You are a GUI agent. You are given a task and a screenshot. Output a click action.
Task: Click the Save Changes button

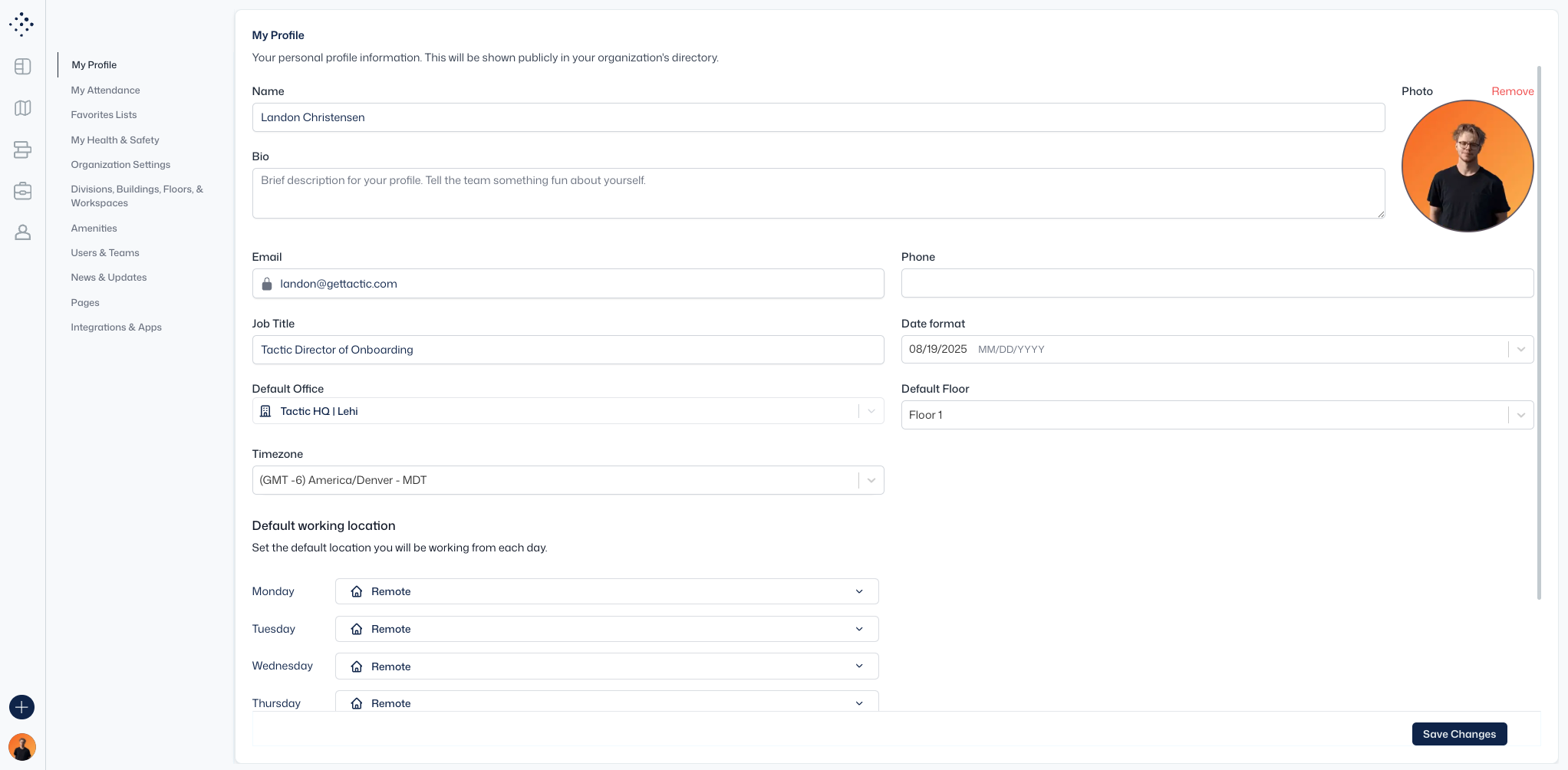coord(1459,734)
